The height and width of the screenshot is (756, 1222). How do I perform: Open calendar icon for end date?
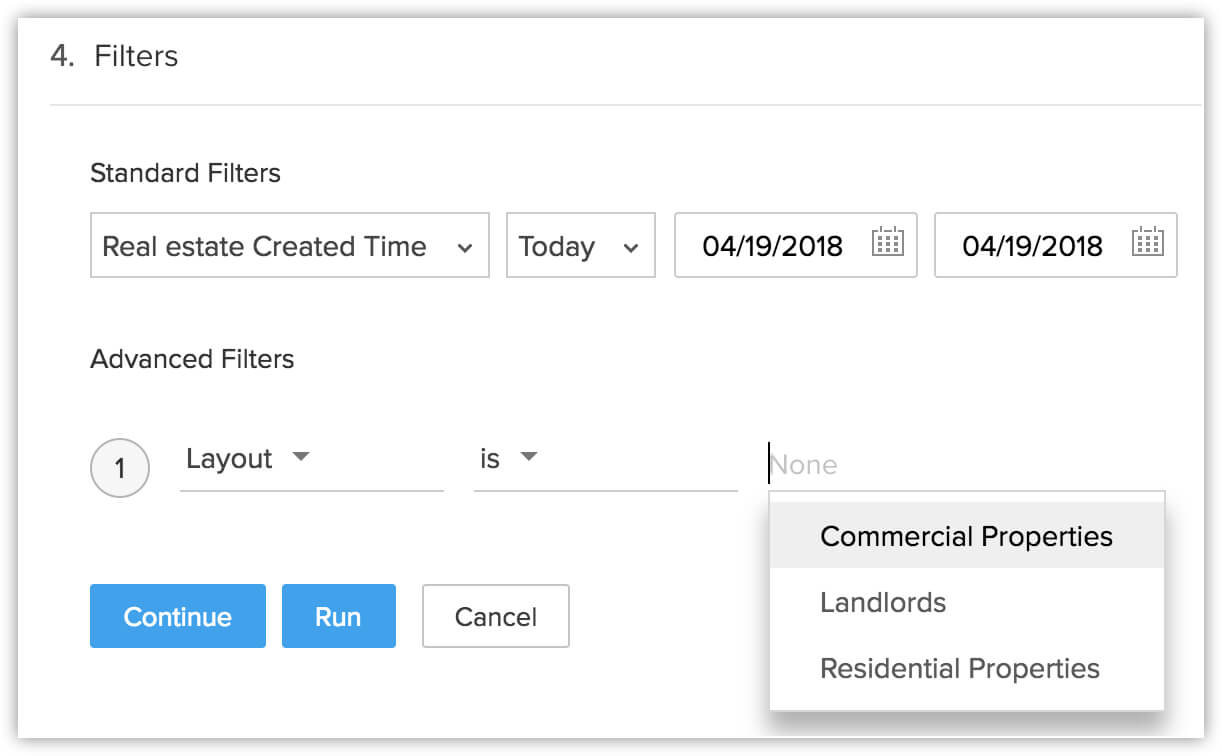1147,242
